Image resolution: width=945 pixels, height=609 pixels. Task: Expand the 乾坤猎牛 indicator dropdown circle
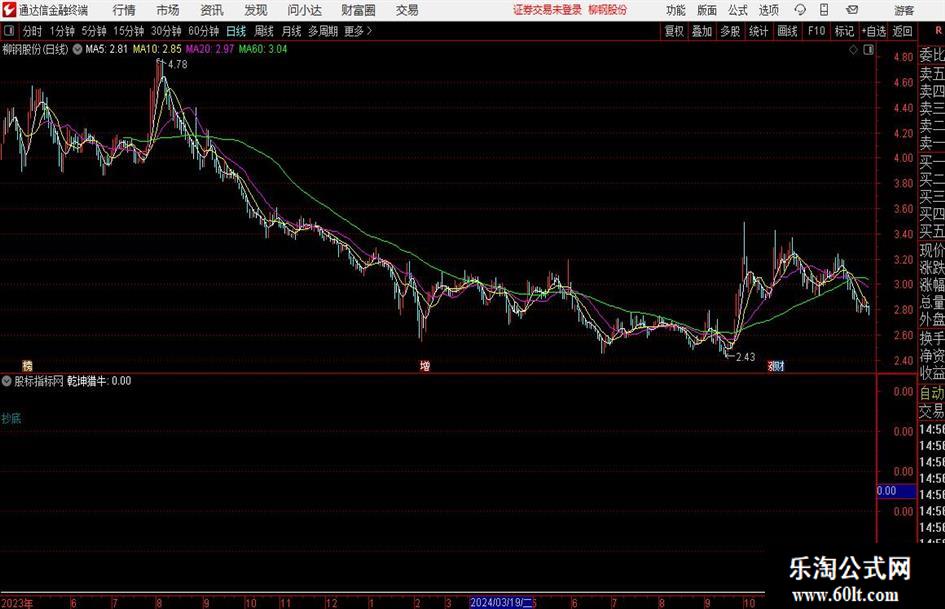pyautogui.click(x=7, y=381)
